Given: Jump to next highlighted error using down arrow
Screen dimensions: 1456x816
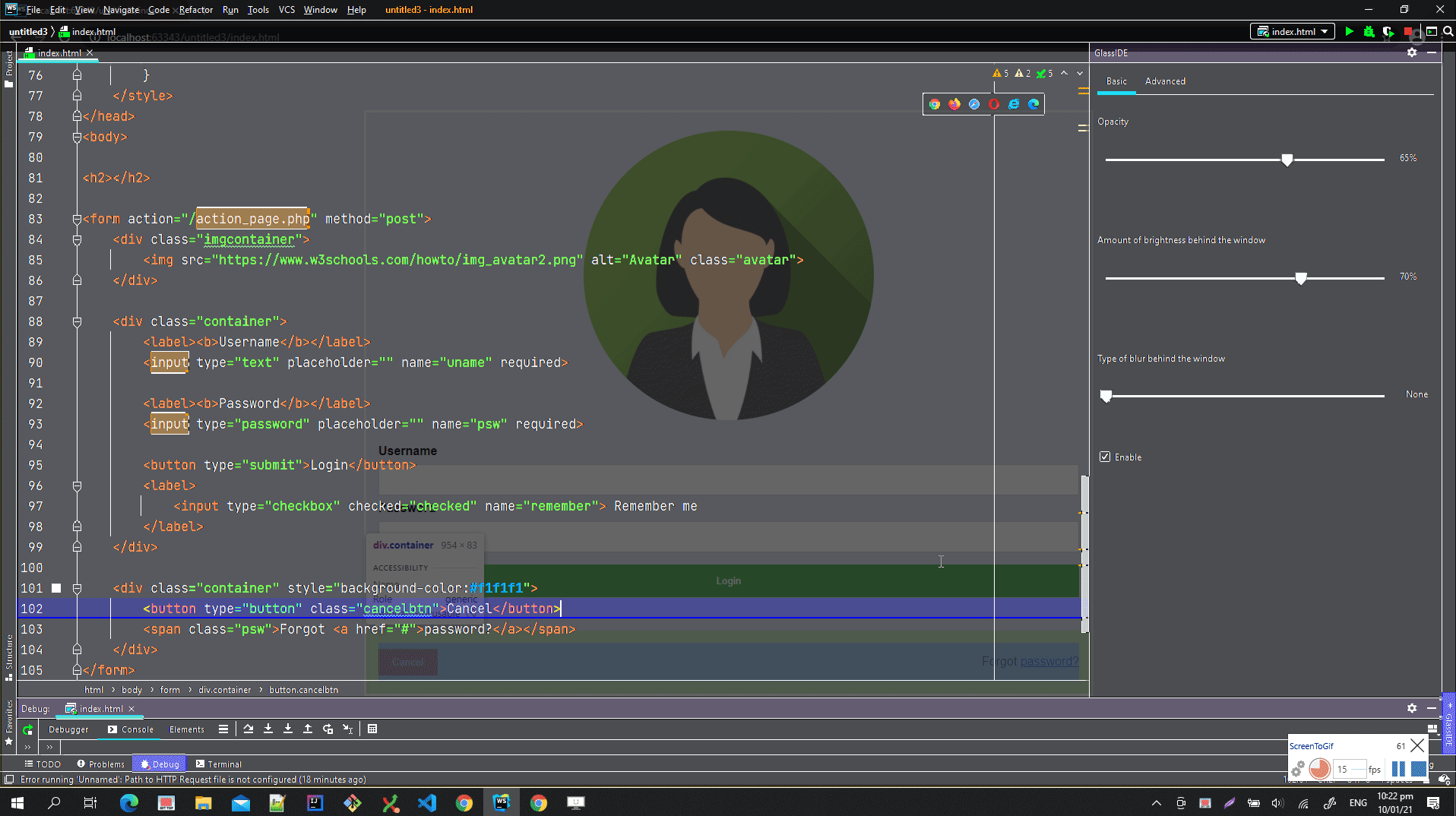Looking at the screenshot, I should [1080, 74].
